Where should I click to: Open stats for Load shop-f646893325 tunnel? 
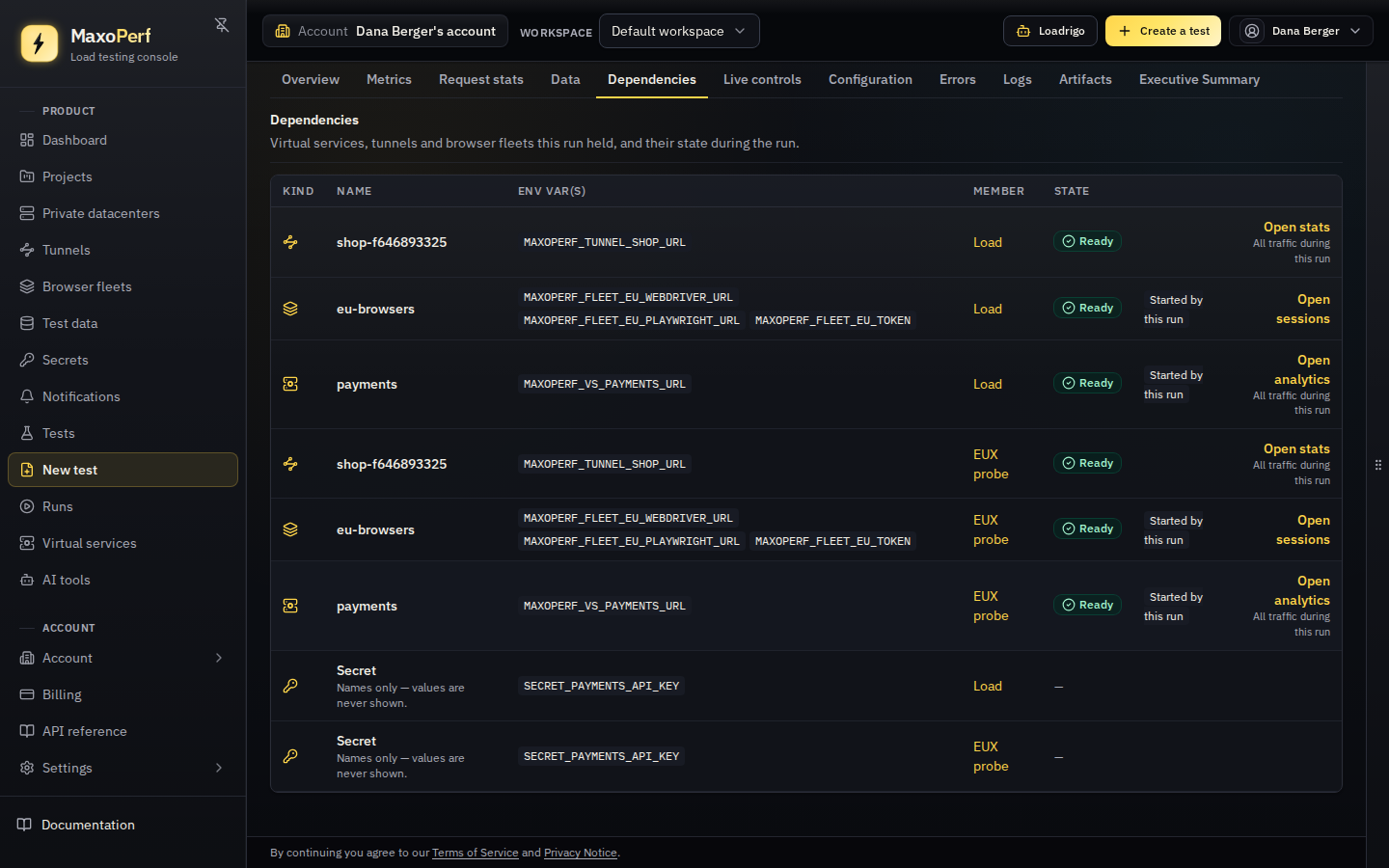[1296, 228]
